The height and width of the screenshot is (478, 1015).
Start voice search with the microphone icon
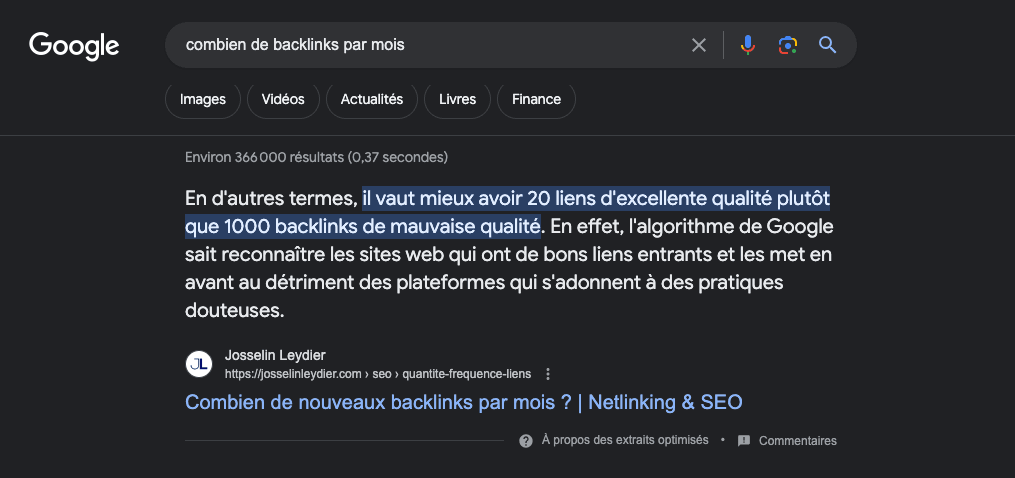[748, 45]
